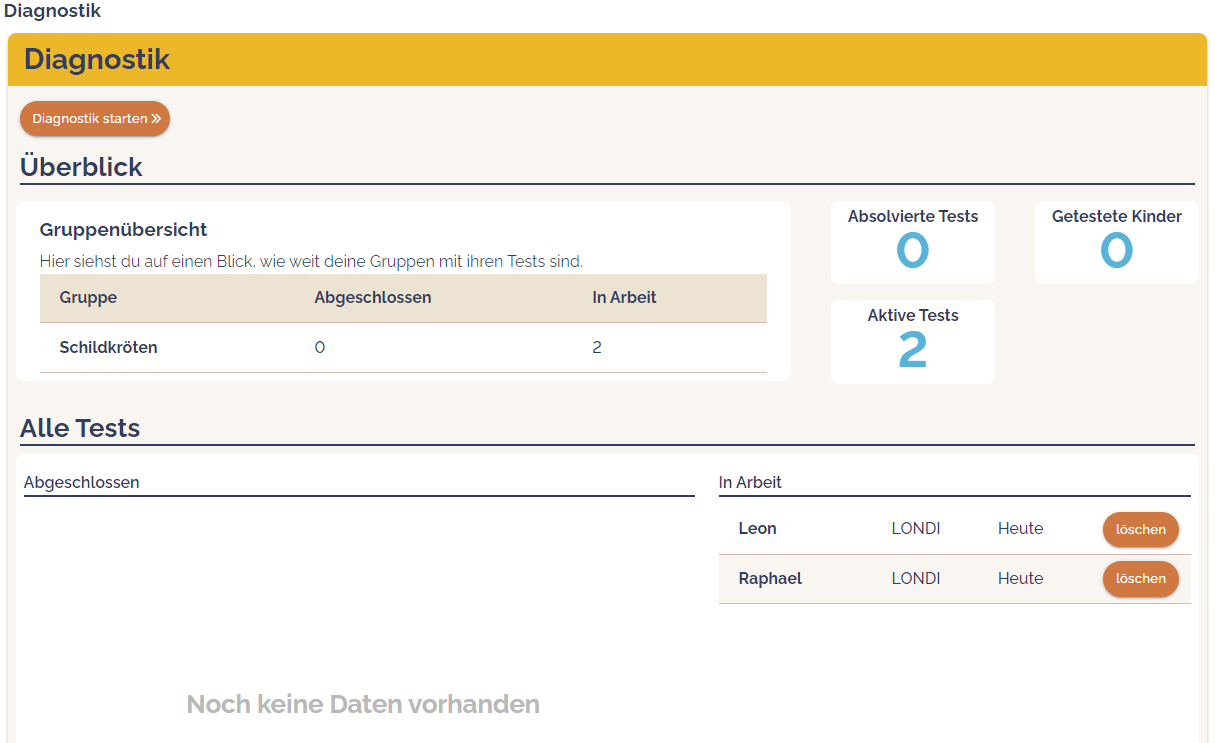The height and width of the screenshot is (743, 1215).
Task: Click the Gruppenübersicht card title
Action: tap(123, 230)
